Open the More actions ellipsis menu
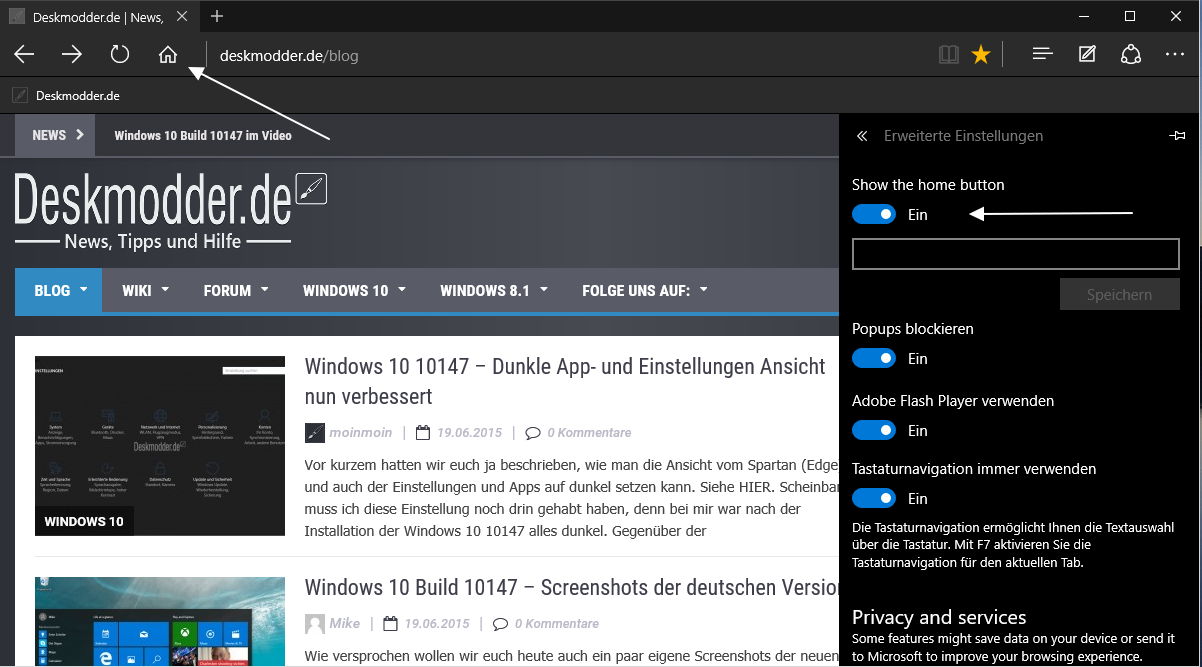This screenshot has width=1202, height=667. pos(1175,55)
